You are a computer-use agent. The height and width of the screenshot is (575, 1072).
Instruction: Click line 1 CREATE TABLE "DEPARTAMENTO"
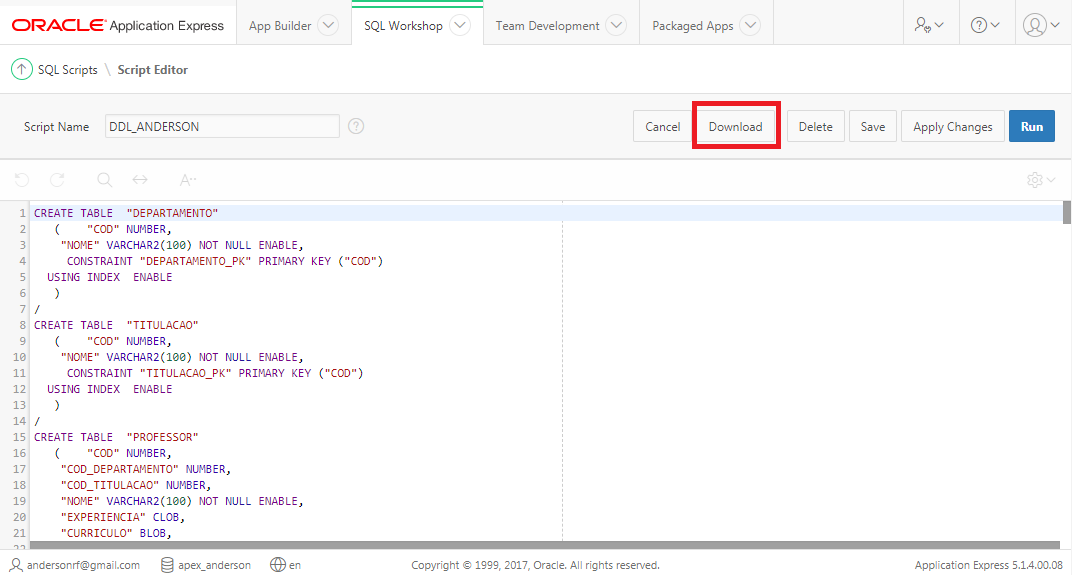coord(126,213)
